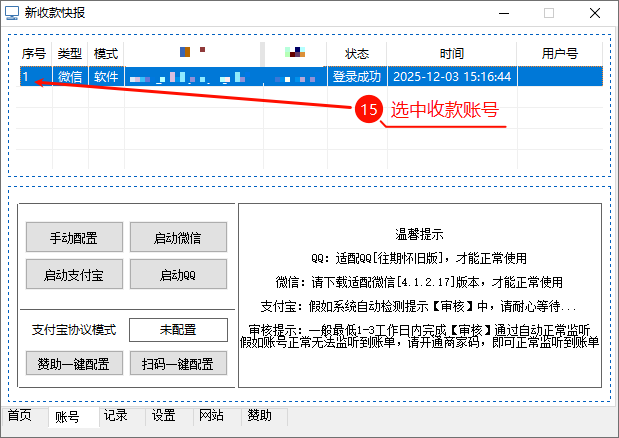
Task: Click the app icon in title bar
Action: coord(12,13)
